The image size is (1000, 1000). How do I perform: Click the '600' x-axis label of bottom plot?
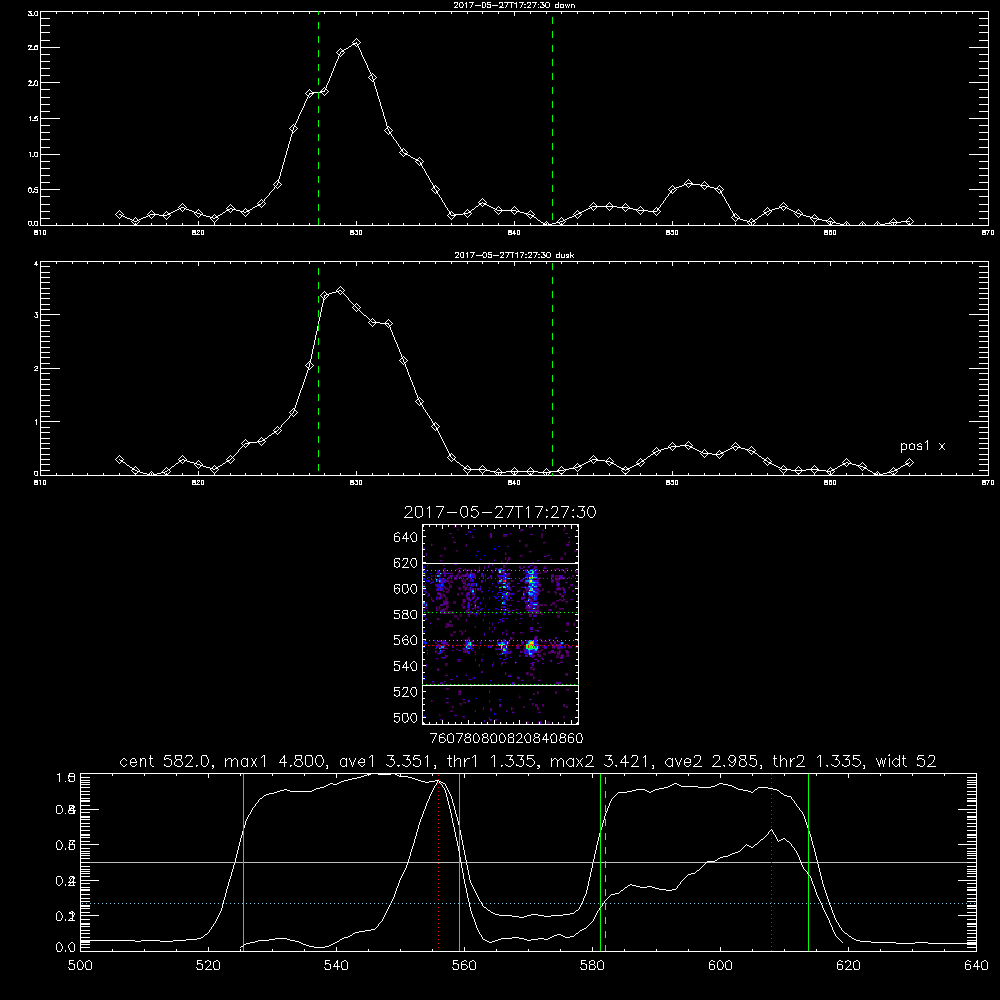click(720, 966)
